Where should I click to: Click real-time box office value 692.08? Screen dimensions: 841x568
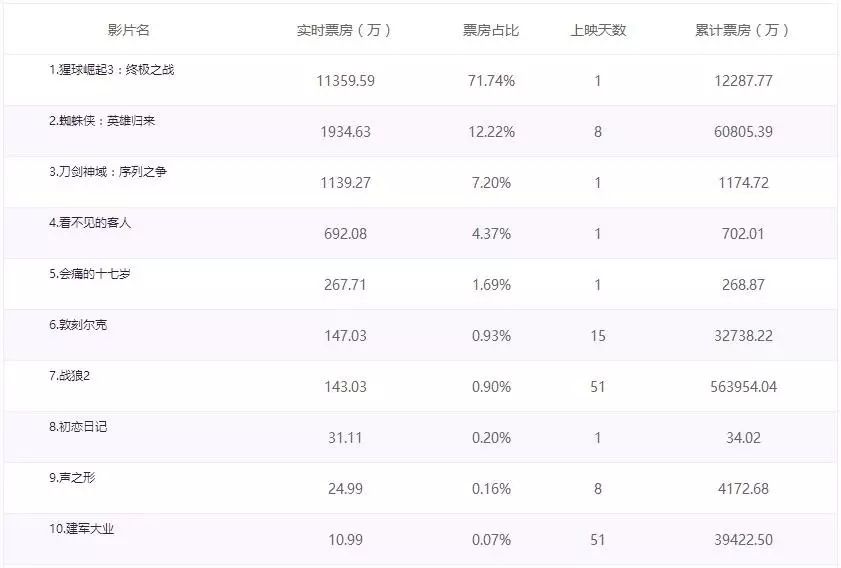tap(345, 234)
